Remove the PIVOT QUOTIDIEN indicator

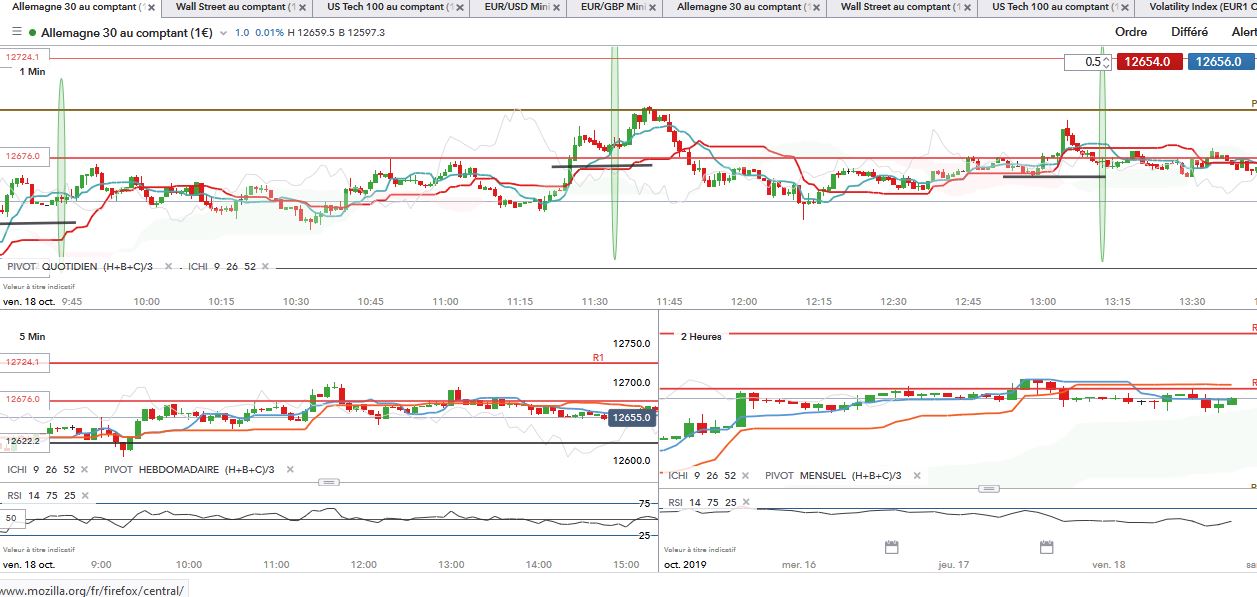tap(168, 267)
